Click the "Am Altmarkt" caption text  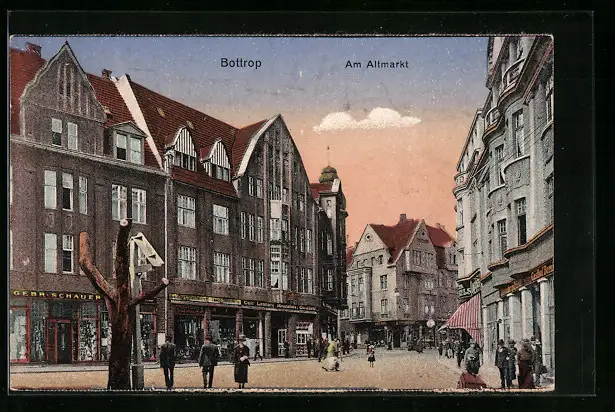click(376, 64)
